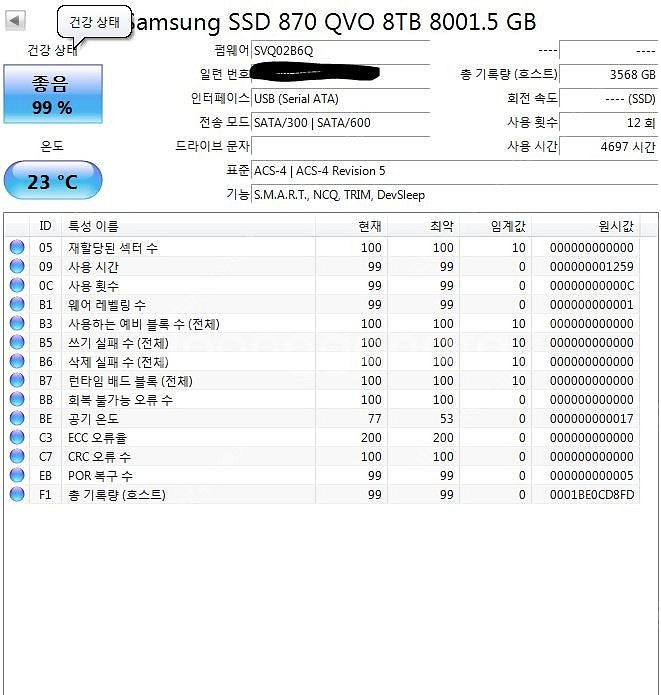Click the 원시값 column header

click(586, 226)
